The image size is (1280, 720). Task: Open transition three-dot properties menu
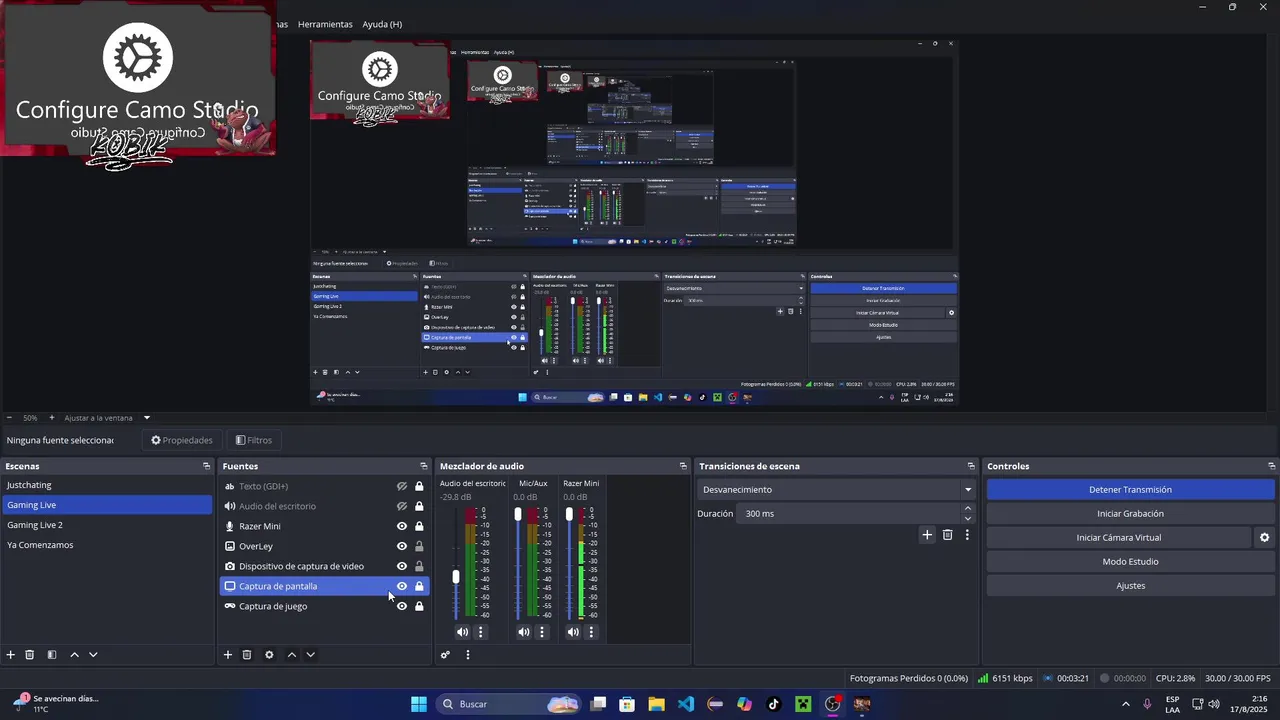967,535
